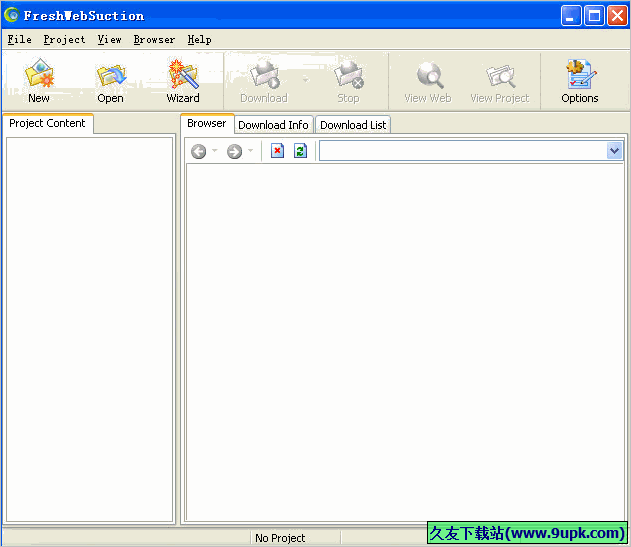Refresh page with green arrows icon
Image resolution: width=631 pixels, height=547 pixels.
300,151
